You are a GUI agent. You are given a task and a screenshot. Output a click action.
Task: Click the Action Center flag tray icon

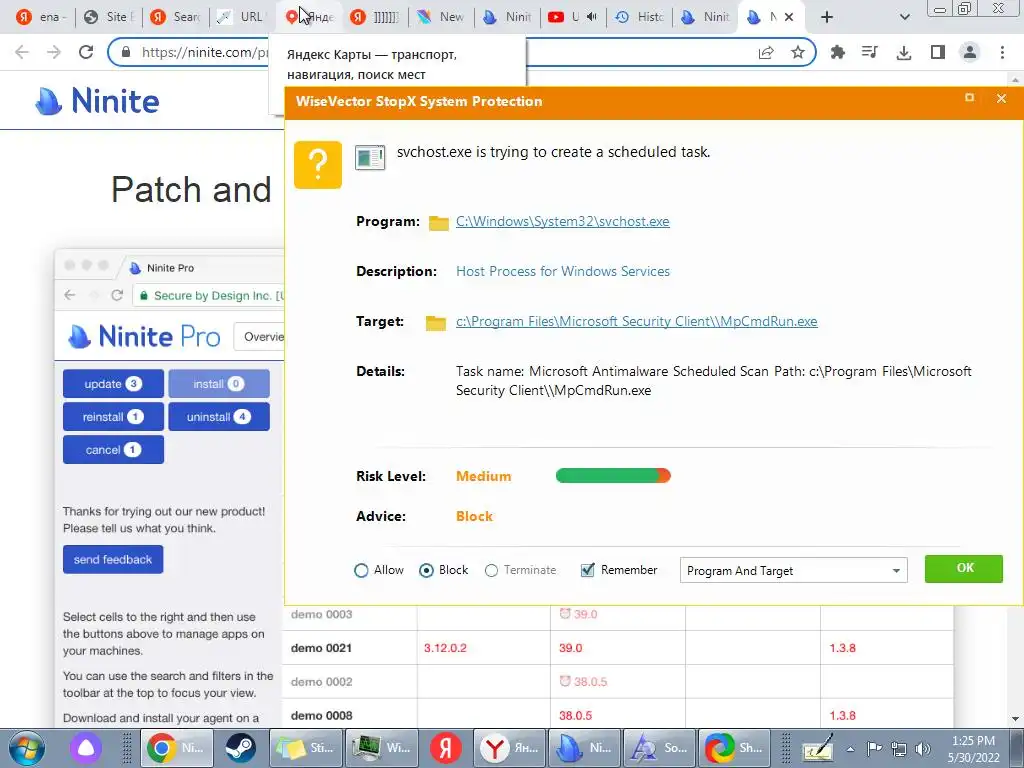[874, 748]
